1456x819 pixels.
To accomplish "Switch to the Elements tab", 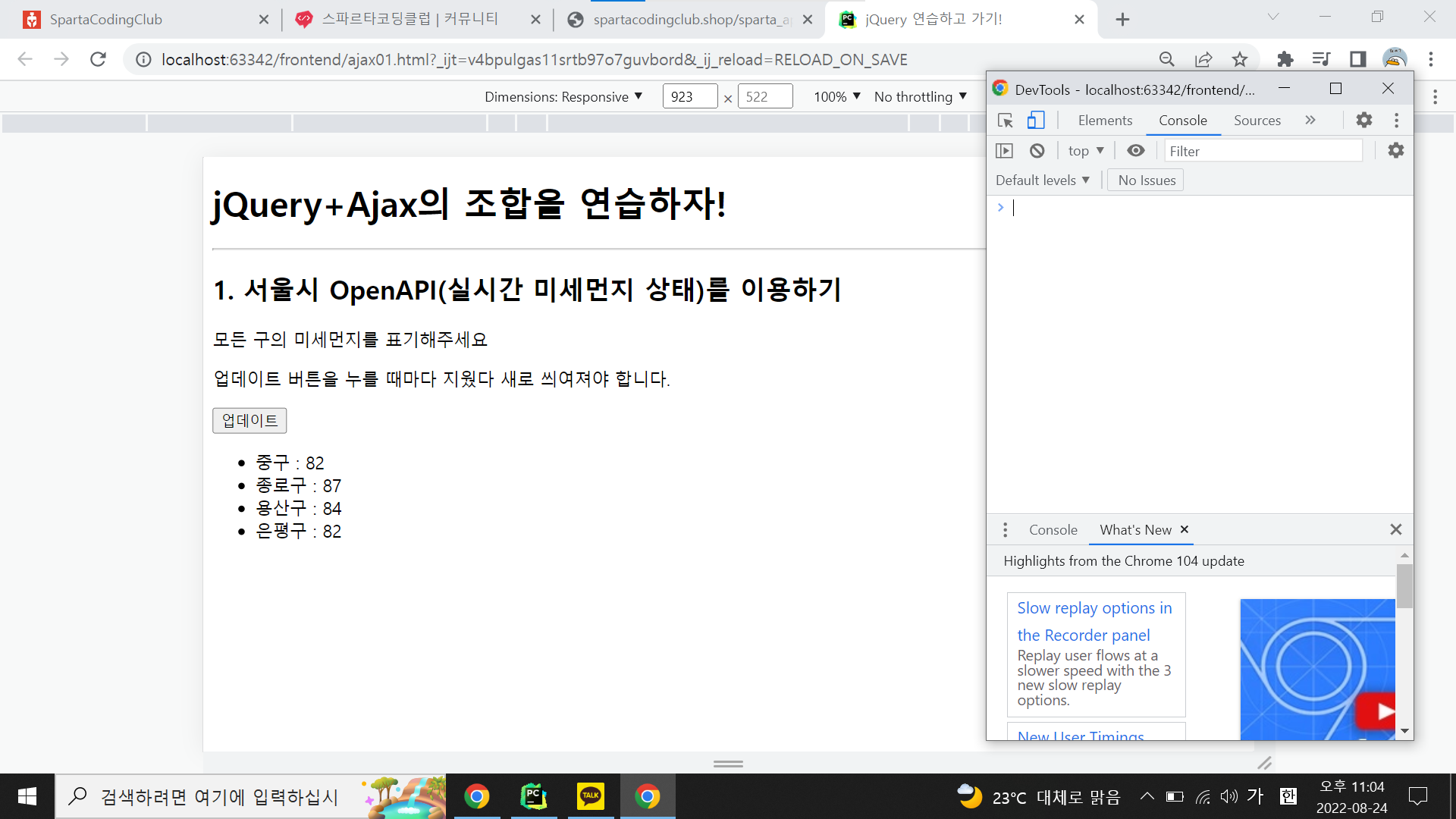I will point(1105,121).
